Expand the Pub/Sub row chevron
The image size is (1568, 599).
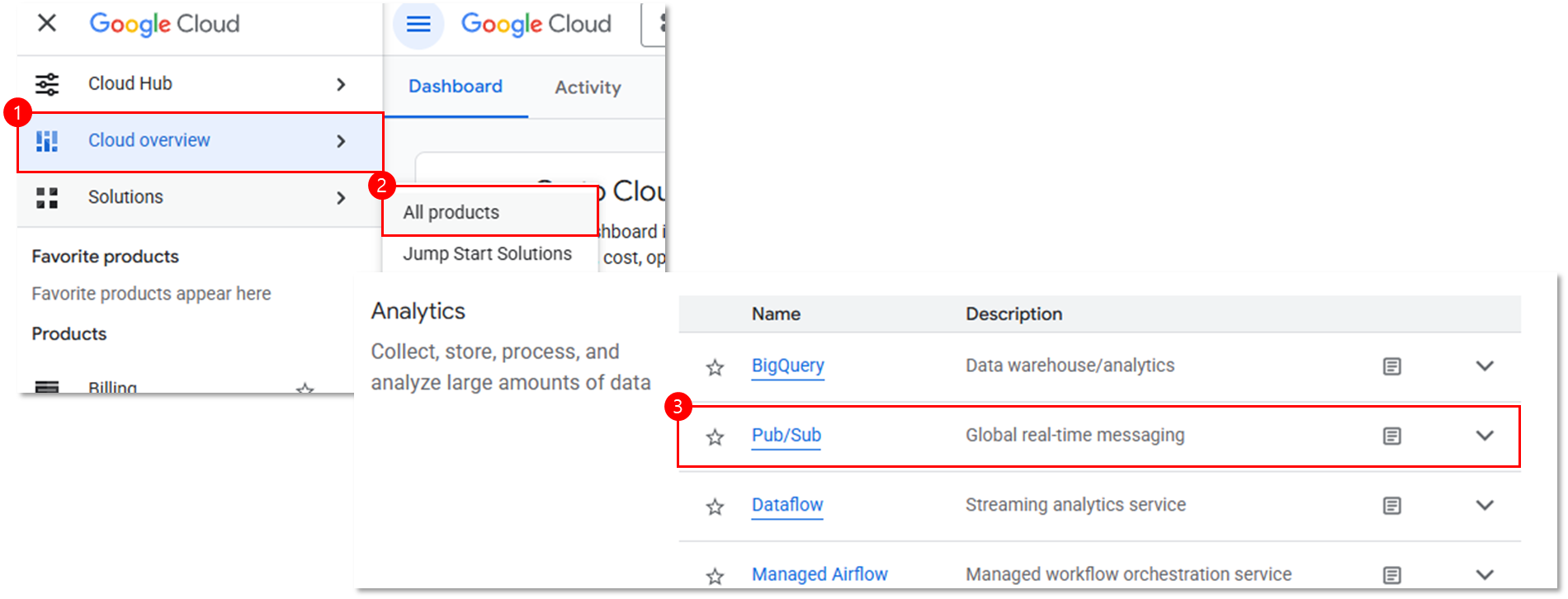click(1485, 435)
